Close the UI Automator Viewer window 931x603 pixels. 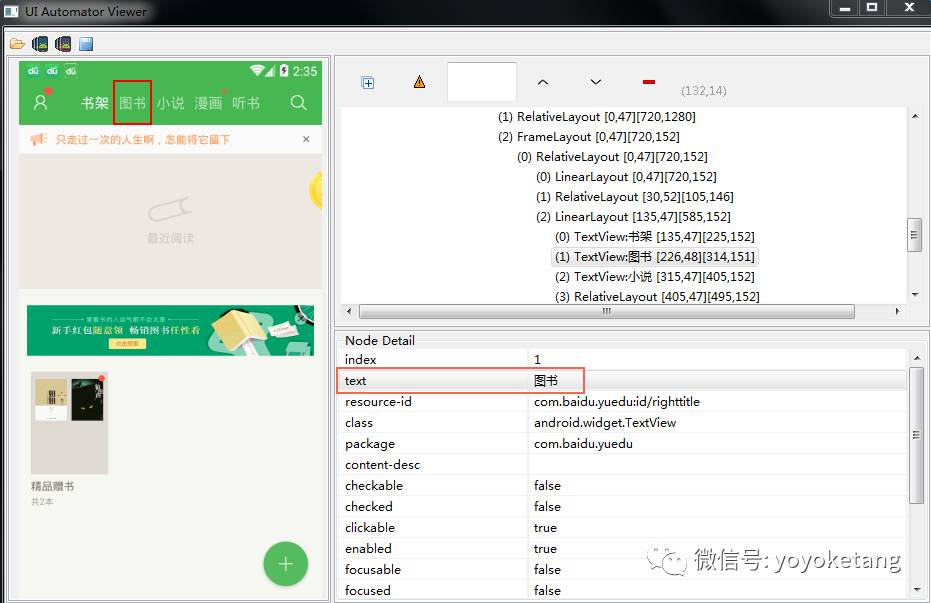coord(909,8)
